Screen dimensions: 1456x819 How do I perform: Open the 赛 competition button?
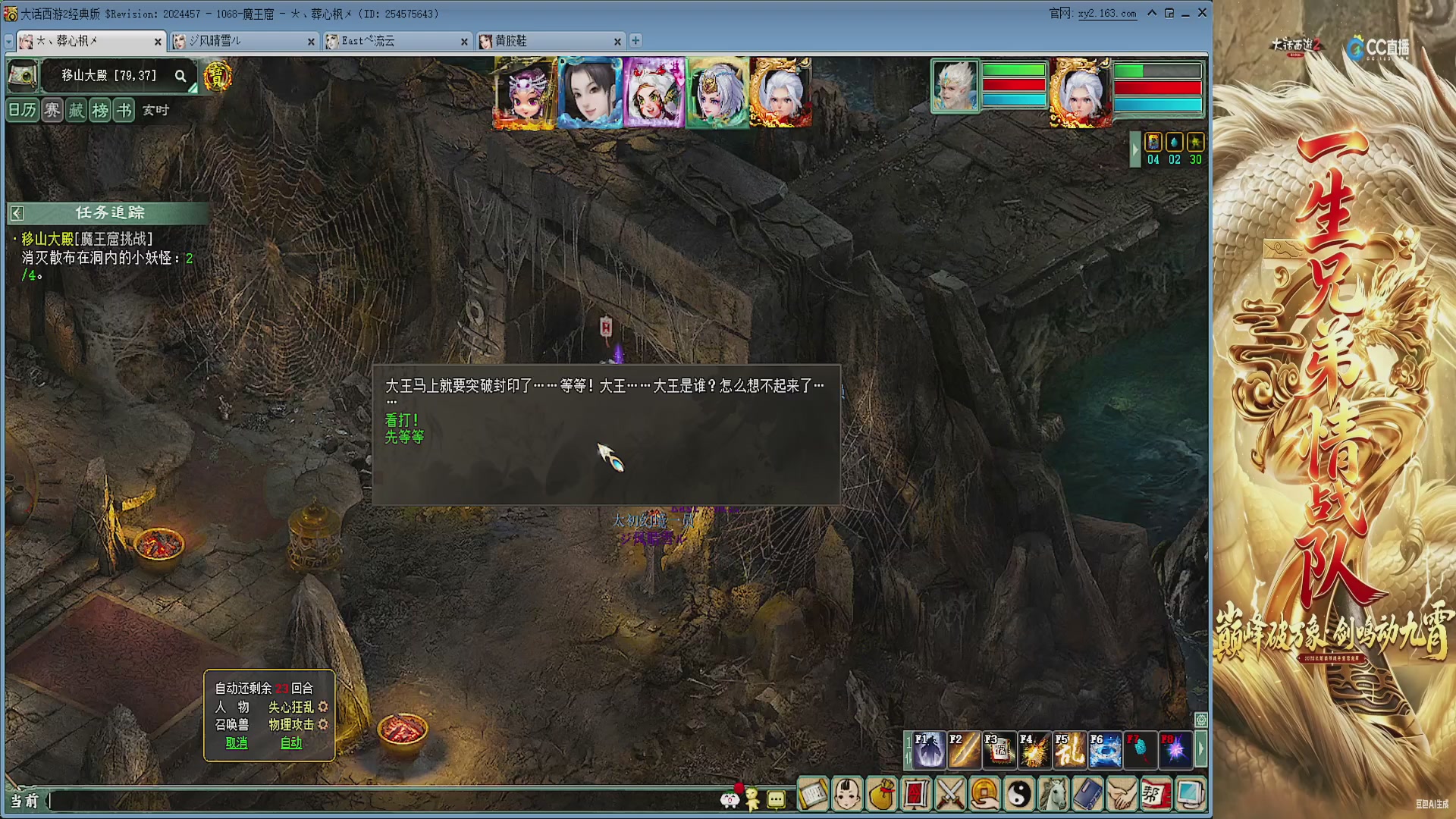[52, 111]
